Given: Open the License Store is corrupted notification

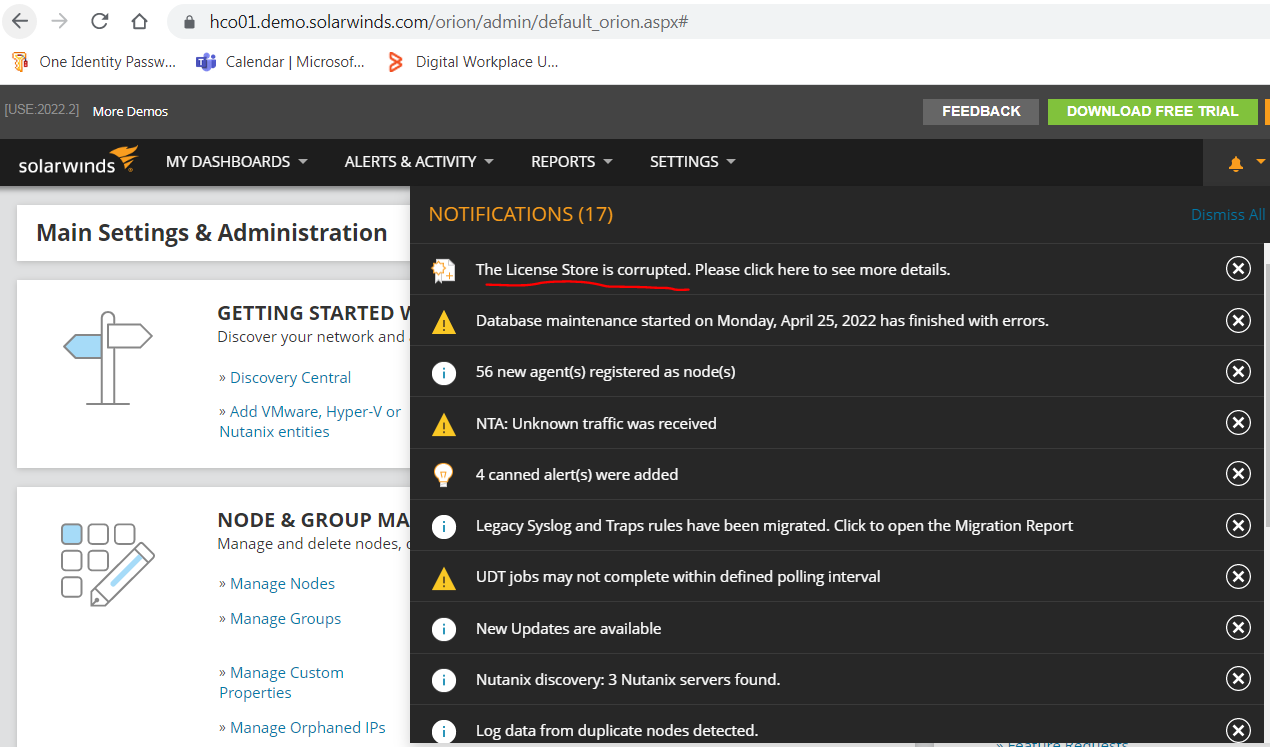Looking at the screenshot, I should point(712,269).
